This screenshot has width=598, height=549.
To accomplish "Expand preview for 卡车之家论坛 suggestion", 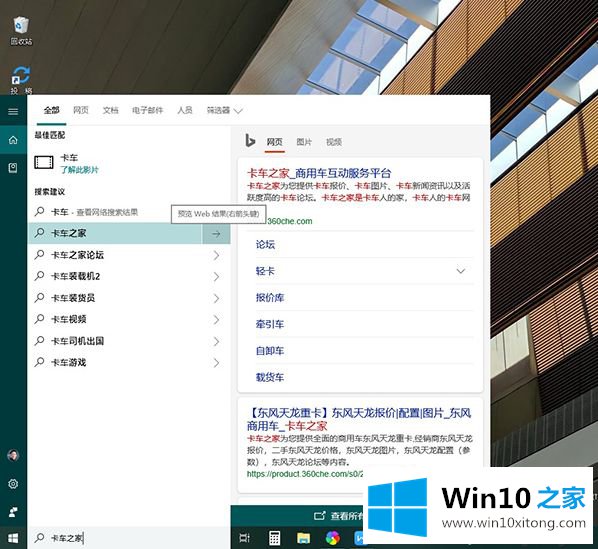I will click(216, 255).
